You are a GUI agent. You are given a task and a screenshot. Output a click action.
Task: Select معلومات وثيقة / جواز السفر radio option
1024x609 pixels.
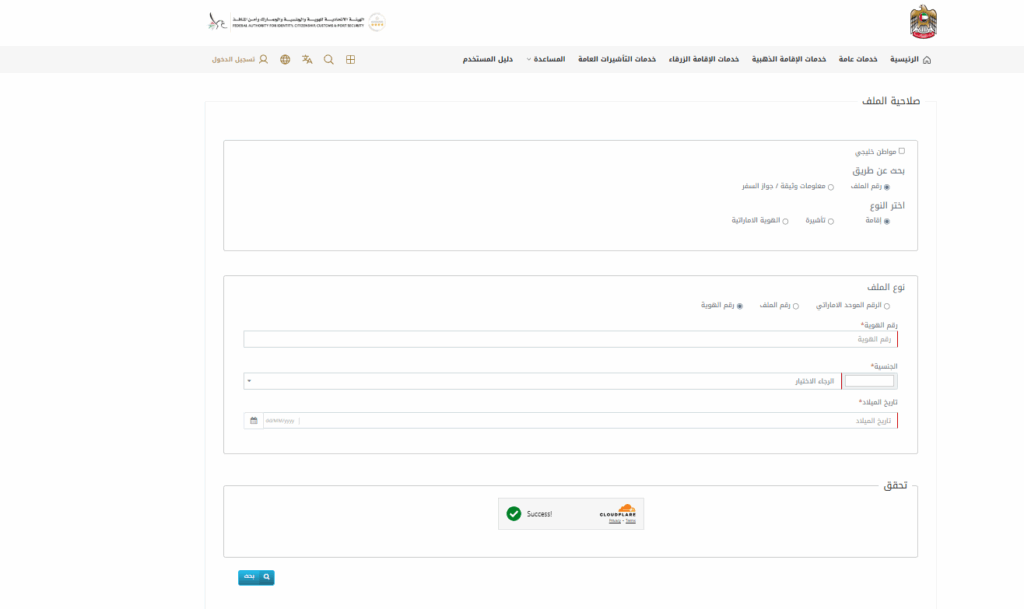click(831, 187)
